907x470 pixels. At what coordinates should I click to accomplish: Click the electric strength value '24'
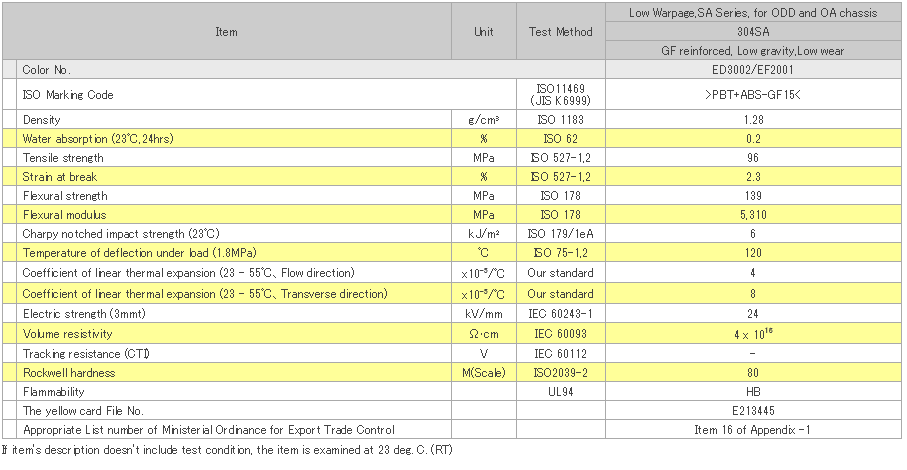coord(753,314)
